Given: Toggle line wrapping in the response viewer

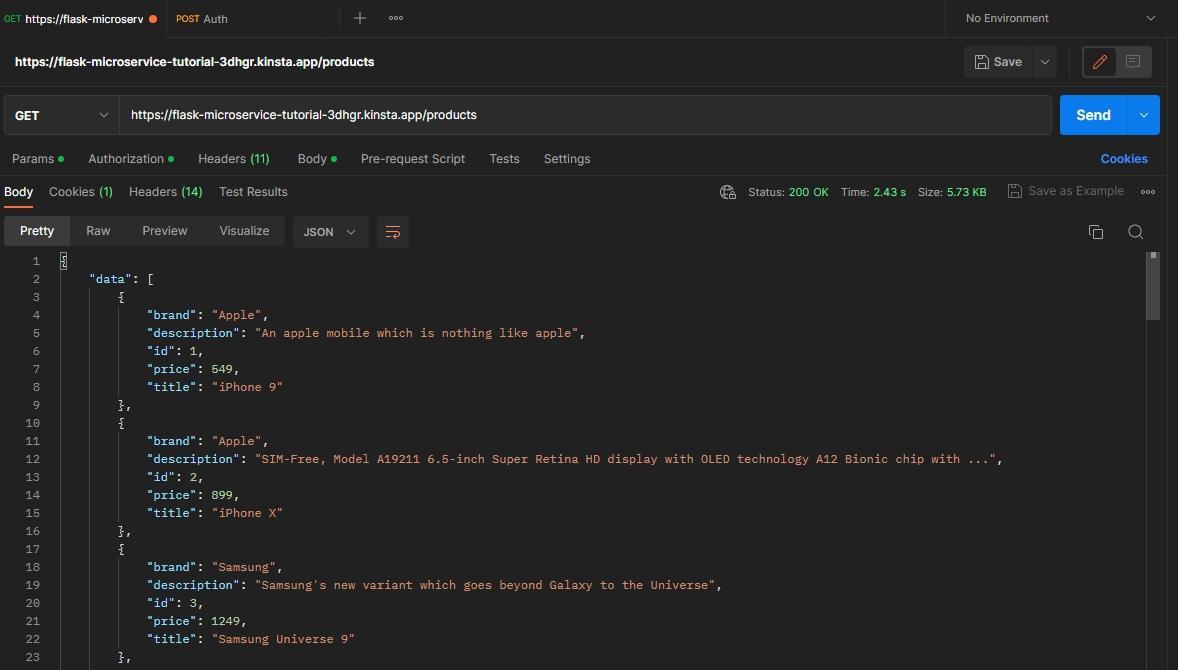Looking at the screenshot, I should pyautogui.click(x=392, y=231).
